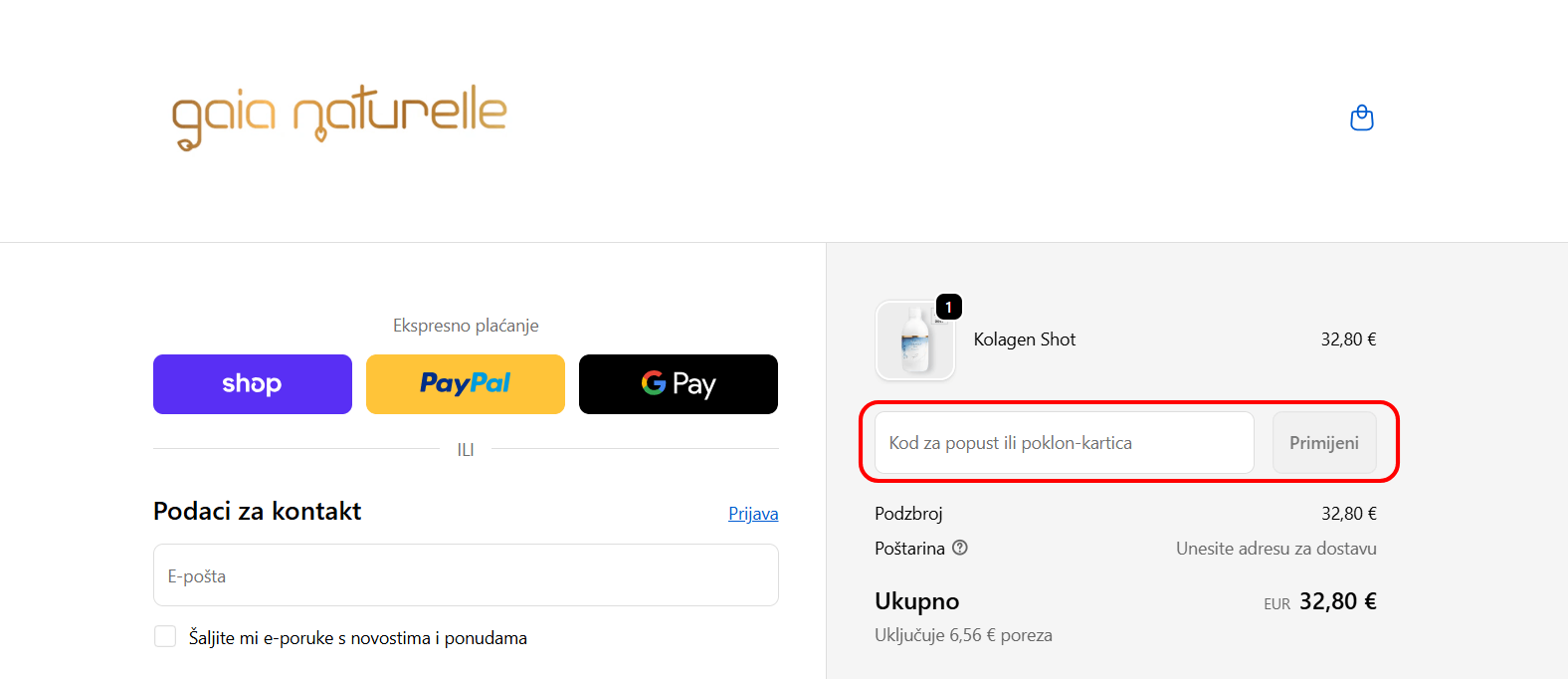Click the quantity badge on the product image
The height and width of the screenshot is (679, 1568).
[949, 307]
